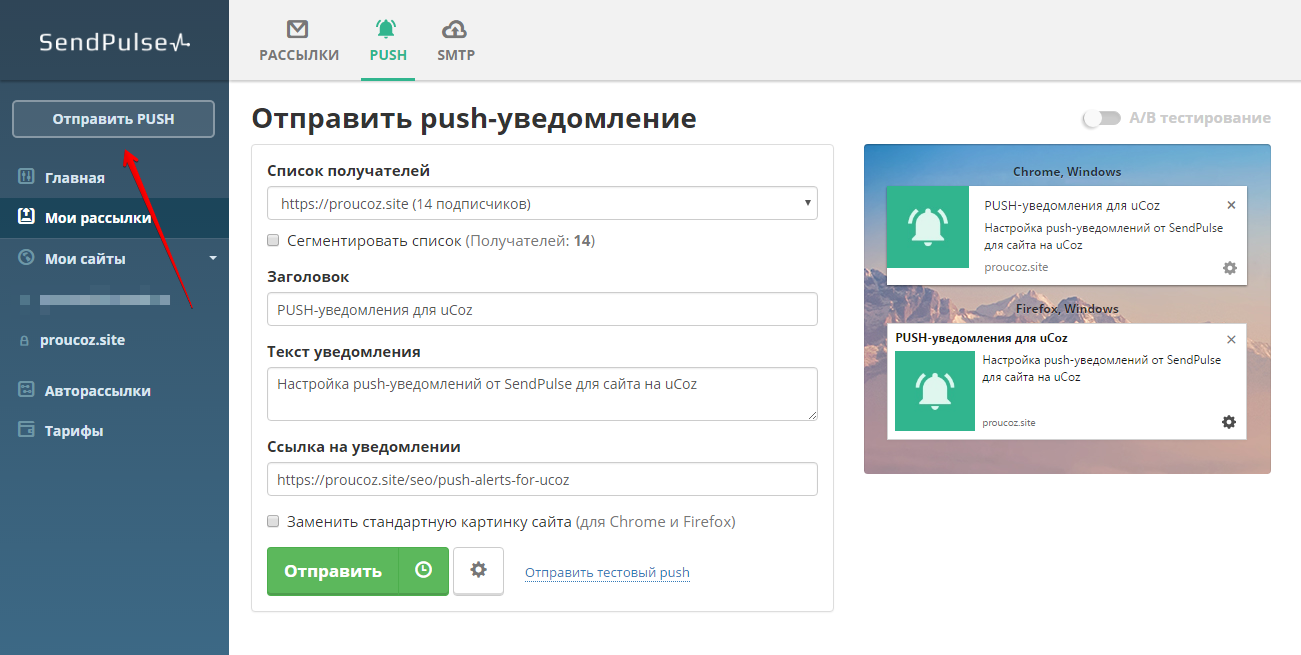
Task: Click the bell icon above PUSH
Action: click(x=387, y=28)
